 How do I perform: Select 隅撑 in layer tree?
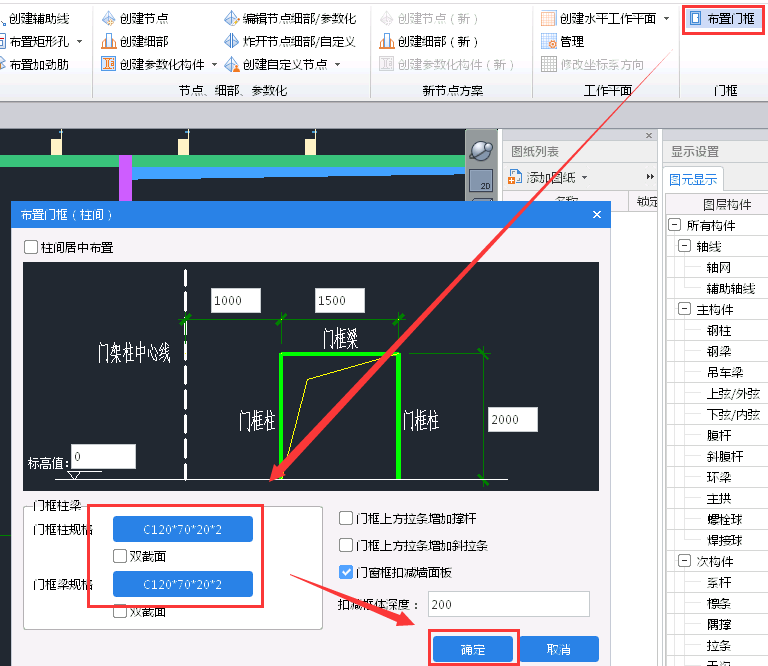719,624
